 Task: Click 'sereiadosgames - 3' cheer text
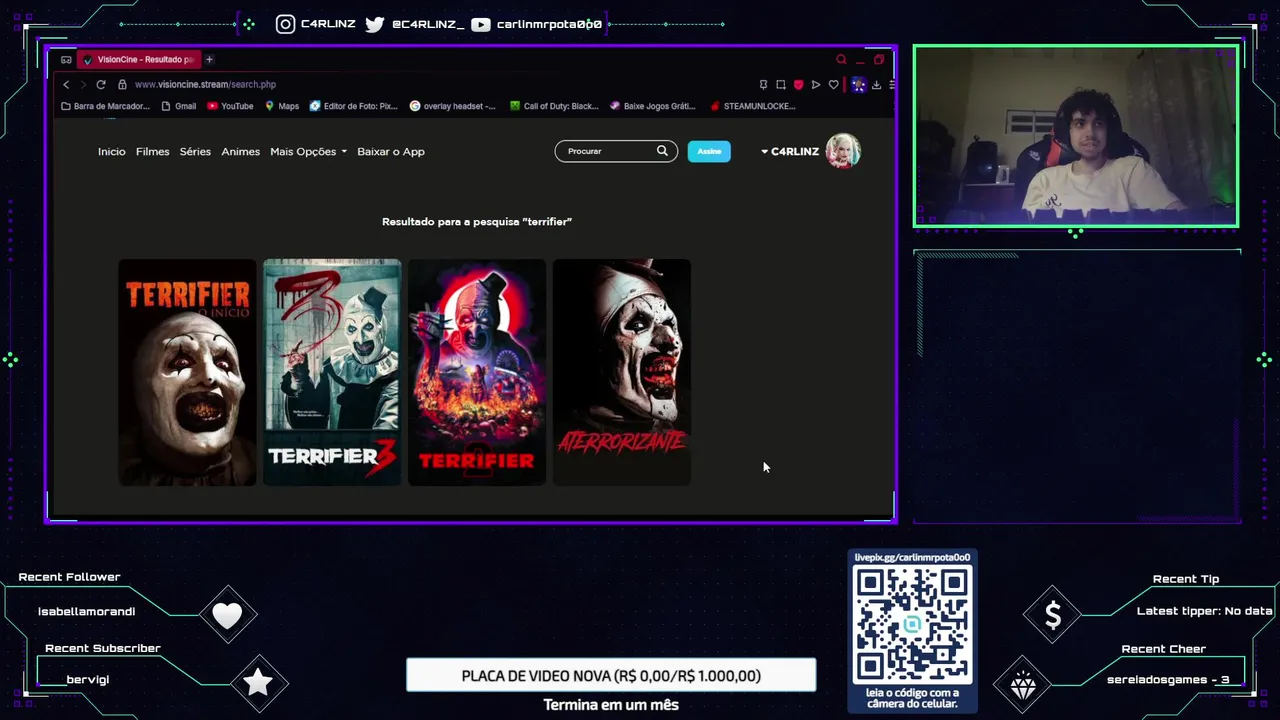1168,680
